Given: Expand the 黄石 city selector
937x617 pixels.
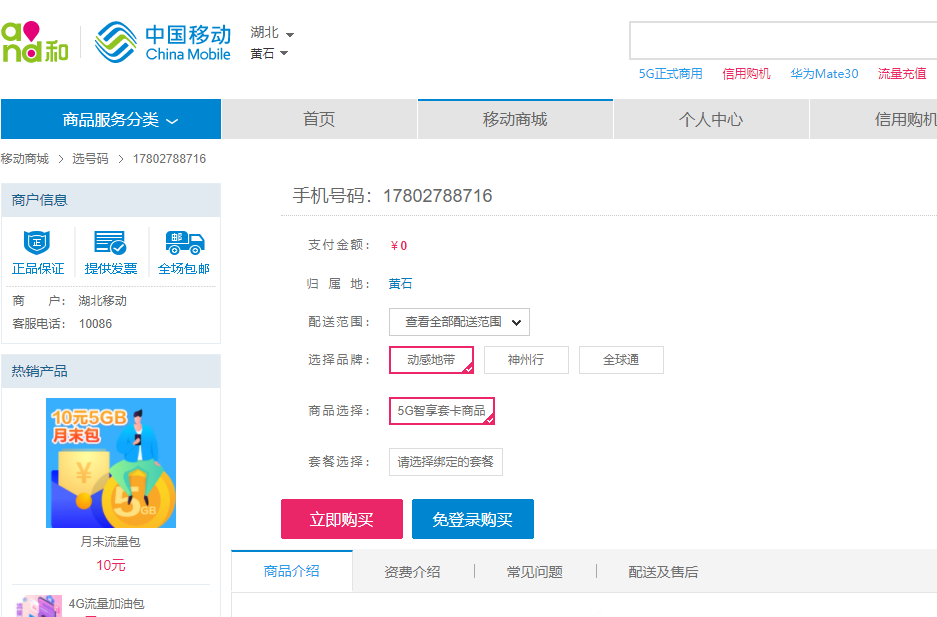Looking at the screenshot, I should (x=269, y=54).
